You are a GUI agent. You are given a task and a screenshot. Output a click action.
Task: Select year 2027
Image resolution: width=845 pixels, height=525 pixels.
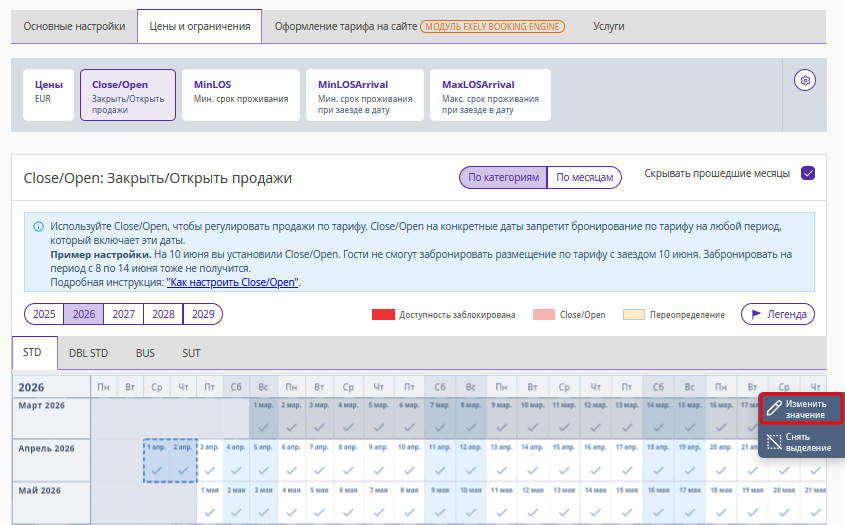pos(124,314)
